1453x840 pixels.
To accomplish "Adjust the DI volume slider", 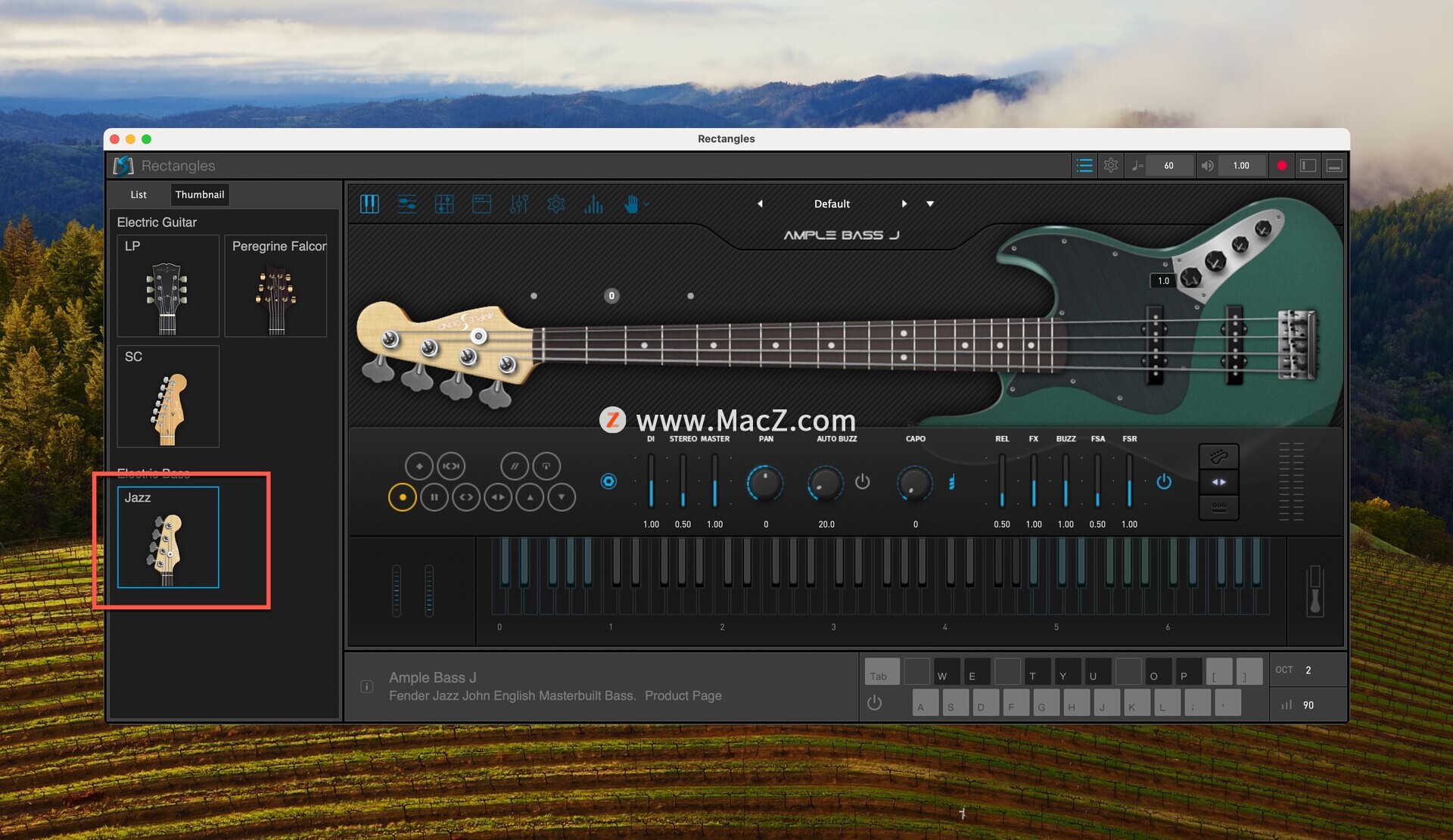I will [x=651, y=481].
